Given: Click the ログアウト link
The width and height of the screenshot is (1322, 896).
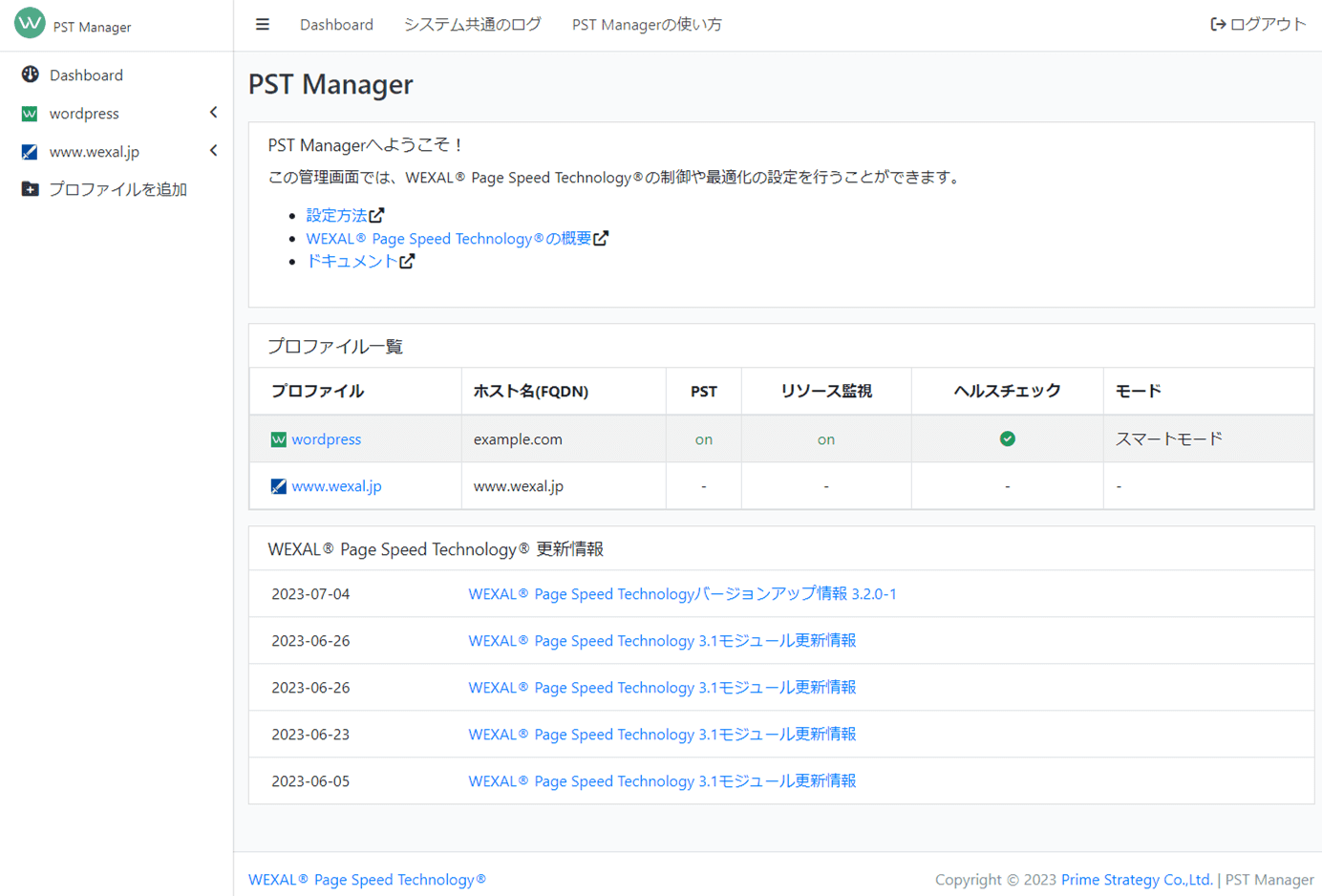Looking at the screenshot, I should (x=1258, y=25).
